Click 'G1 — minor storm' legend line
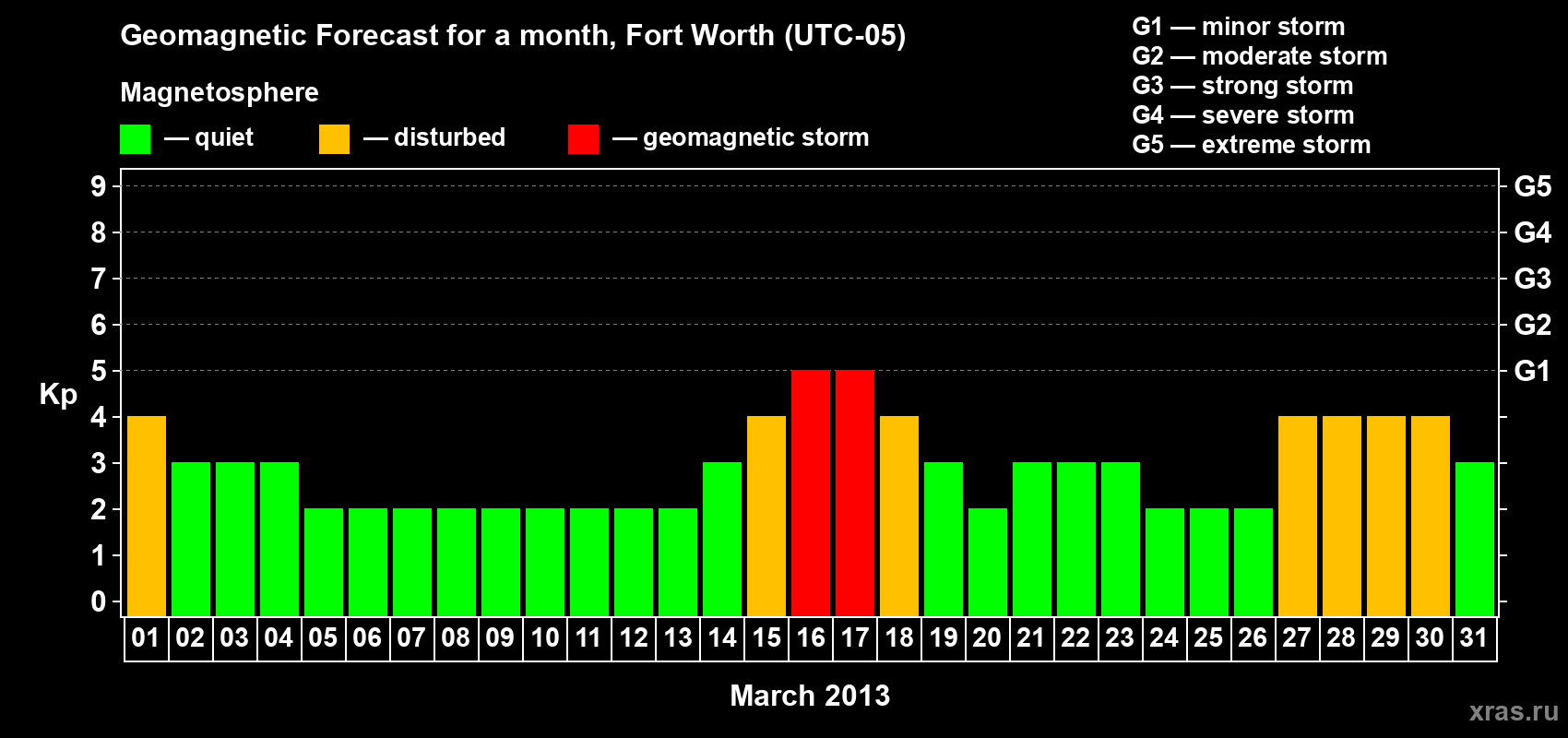The image size is (1568, 738). coord(1239,27)
